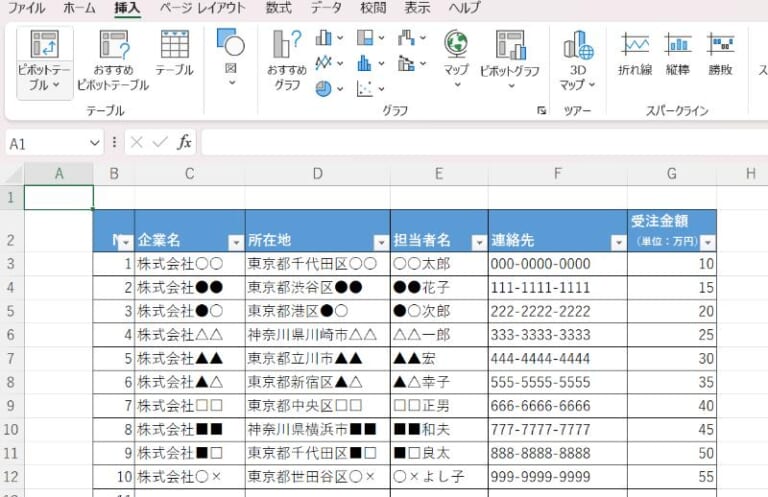Click cell 東京都渋谷区●●

[317, 287]
